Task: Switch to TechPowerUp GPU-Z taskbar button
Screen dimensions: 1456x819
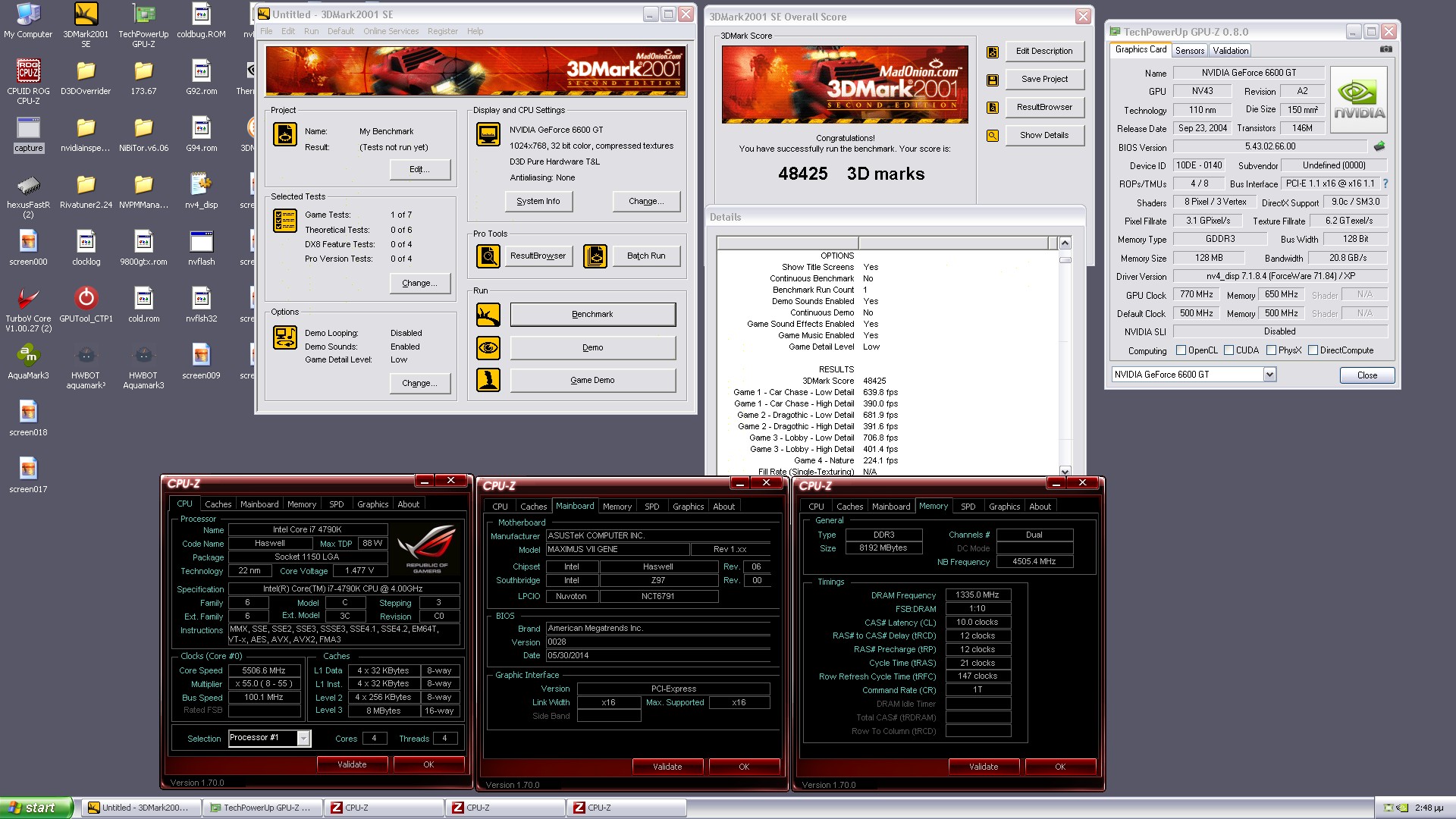Action: 262,808
